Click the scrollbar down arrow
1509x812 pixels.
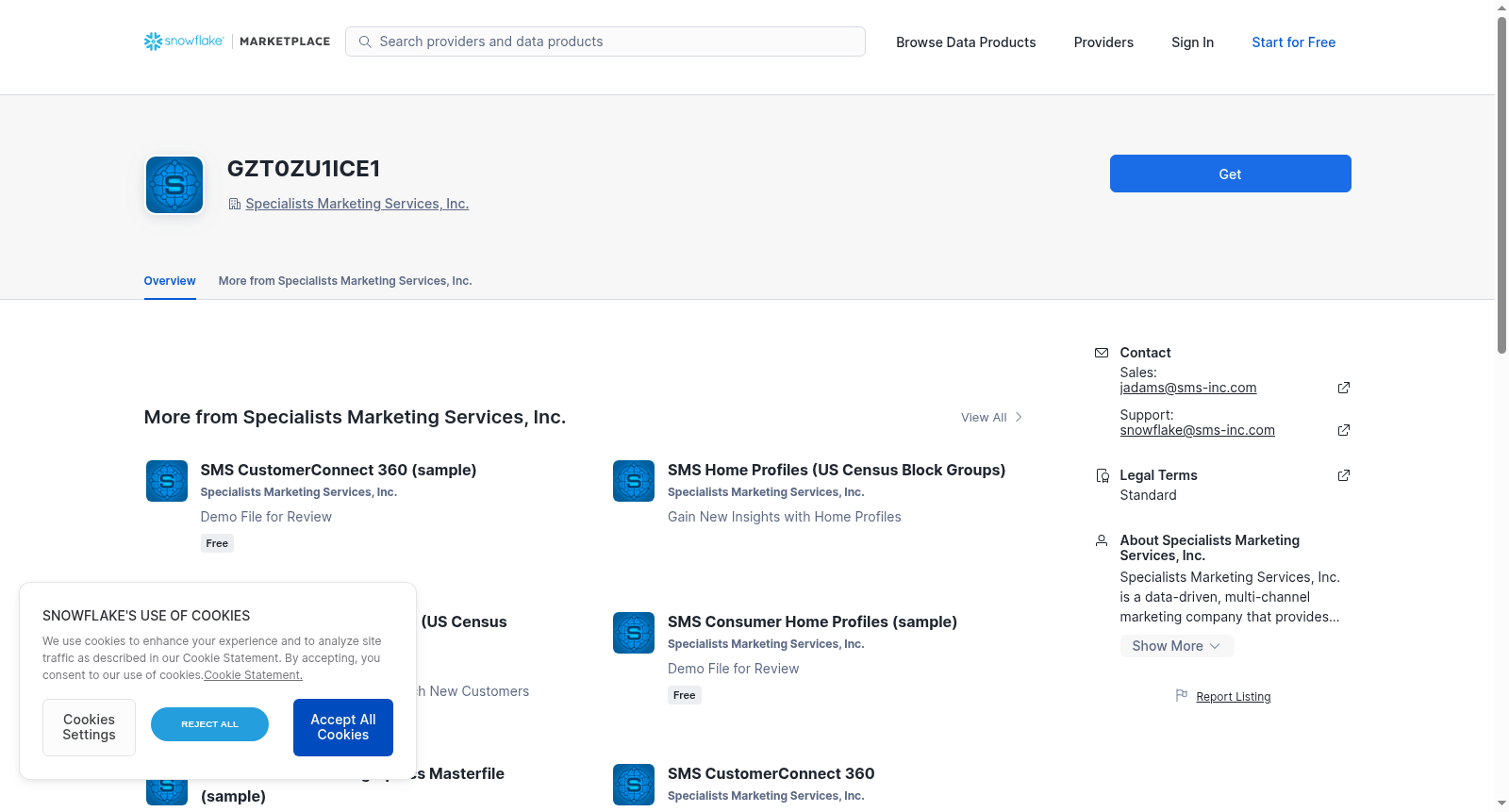click(x=1501, y=804)
